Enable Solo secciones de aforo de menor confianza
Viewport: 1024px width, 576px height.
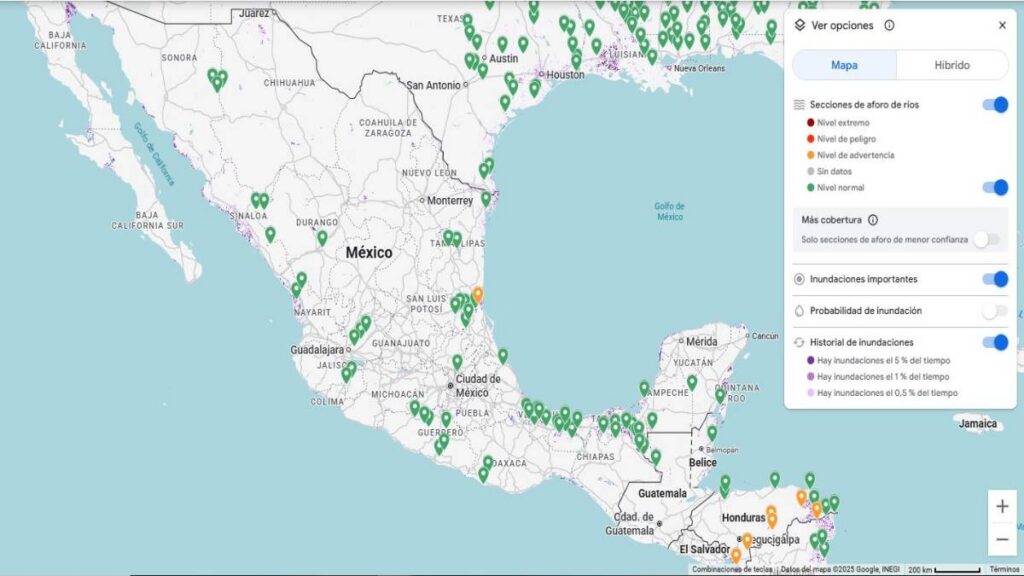click(x=986, y=239)
